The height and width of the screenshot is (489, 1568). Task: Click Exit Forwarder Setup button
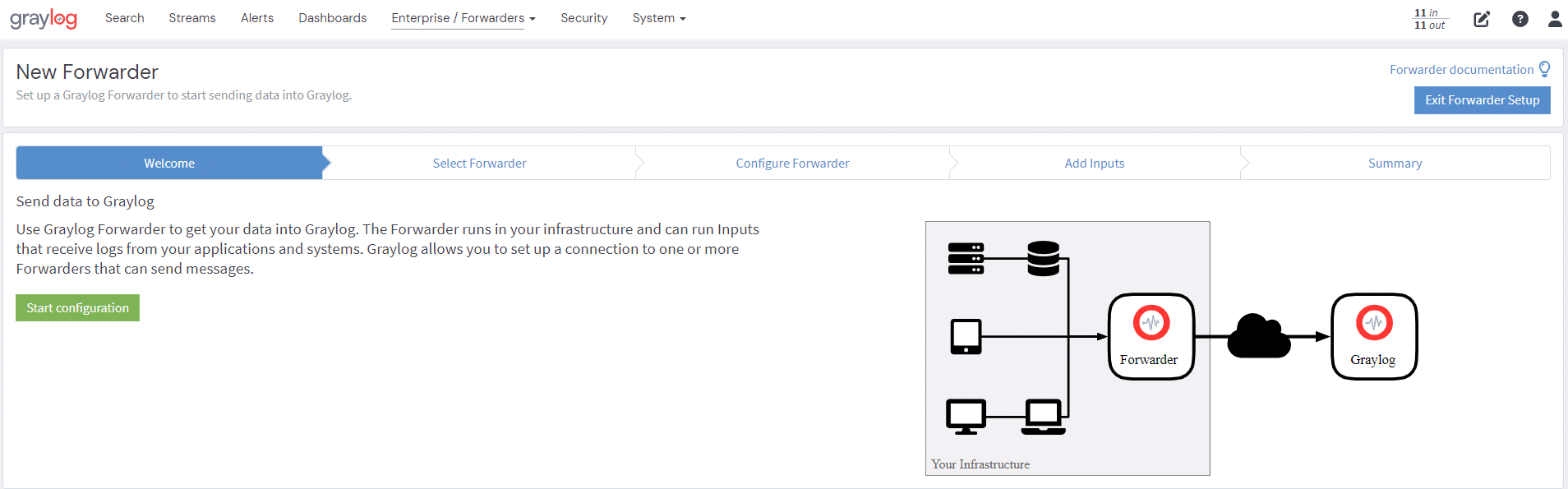(x=1482, y=100)
